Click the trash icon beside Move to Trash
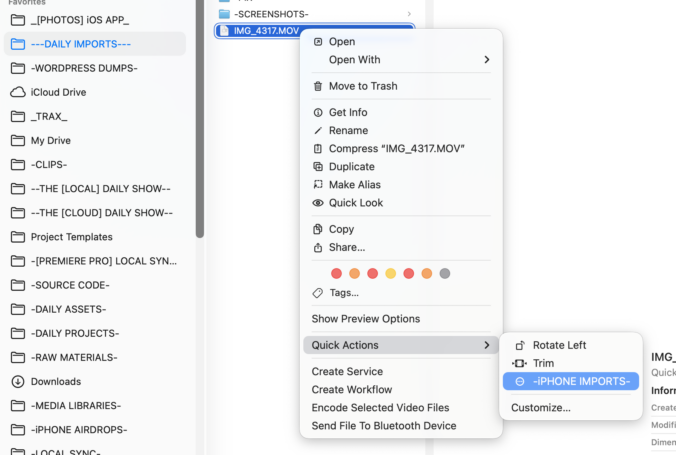Viewport: 676px width, 455px height. click(318, 86)
